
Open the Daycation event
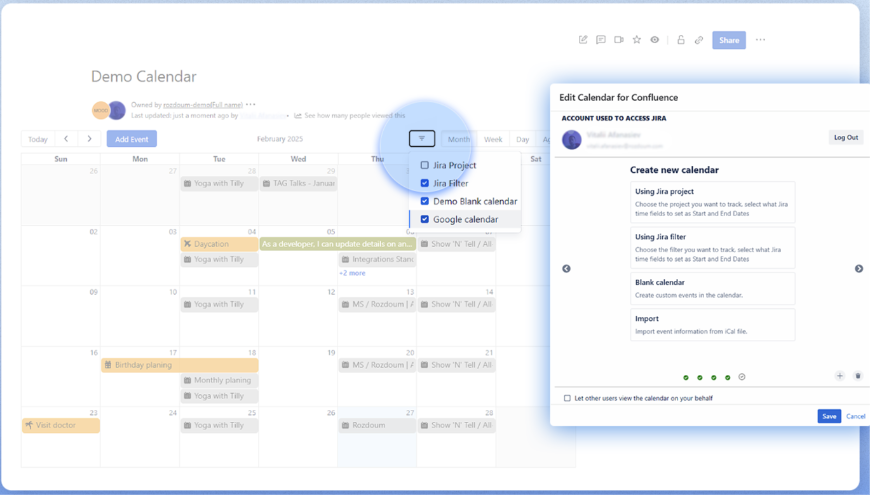click(x=219, y=244)
